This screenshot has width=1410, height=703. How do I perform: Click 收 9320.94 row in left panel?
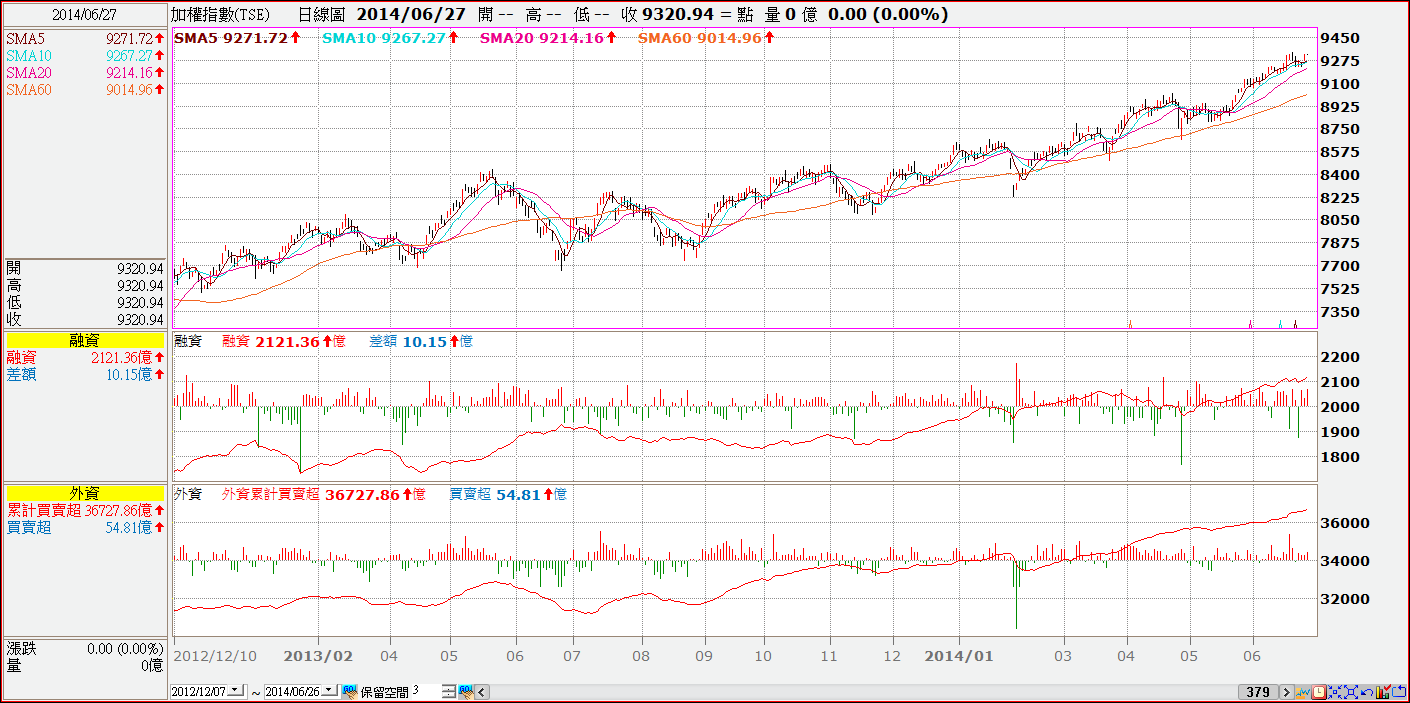85,320
